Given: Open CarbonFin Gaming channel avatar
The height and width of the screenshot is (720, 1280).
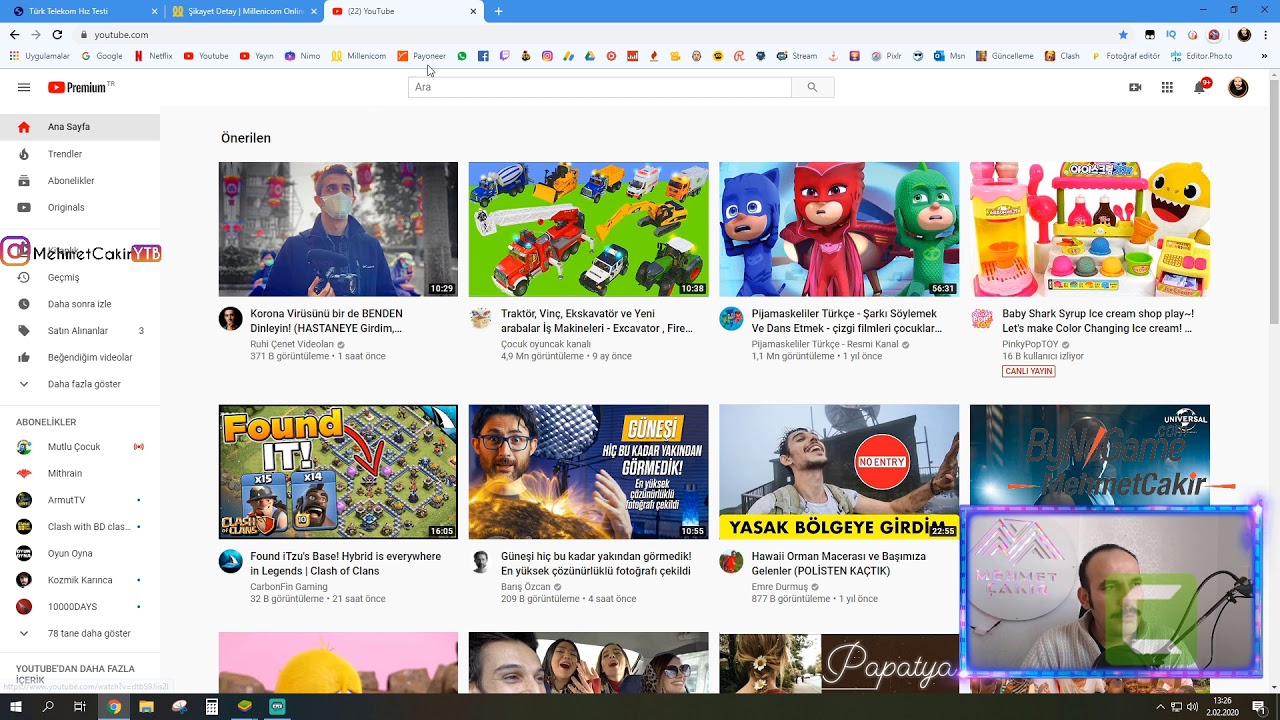Looking at the screenshot, I should pyautogui.click(x=231, y=561).
